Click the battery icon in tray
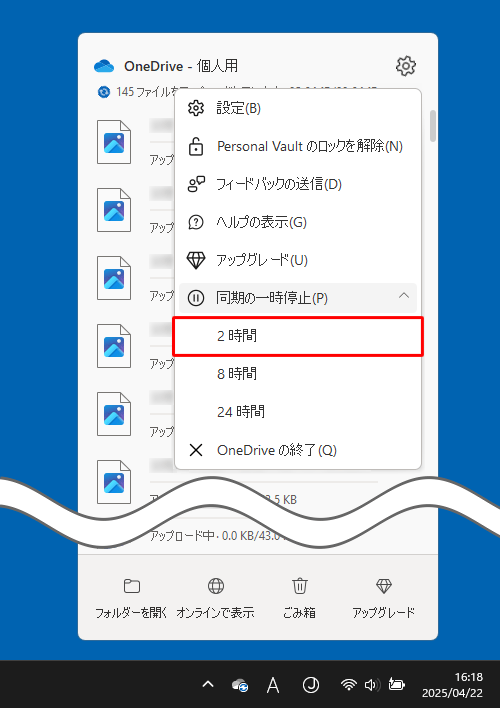The height and width of the screenshot is (708, 500). (397, 685)
